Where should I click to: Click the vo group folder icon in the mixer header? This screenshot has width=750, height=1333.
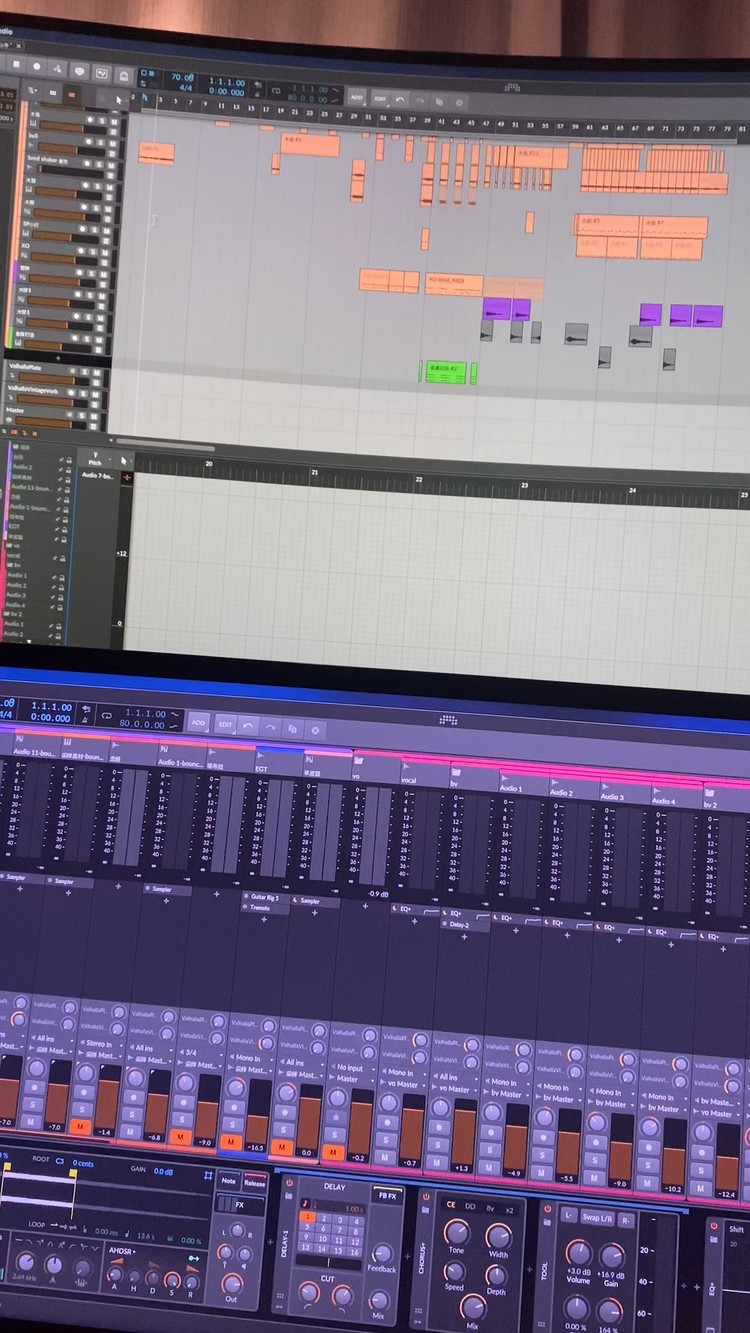(x=359, y=759)
